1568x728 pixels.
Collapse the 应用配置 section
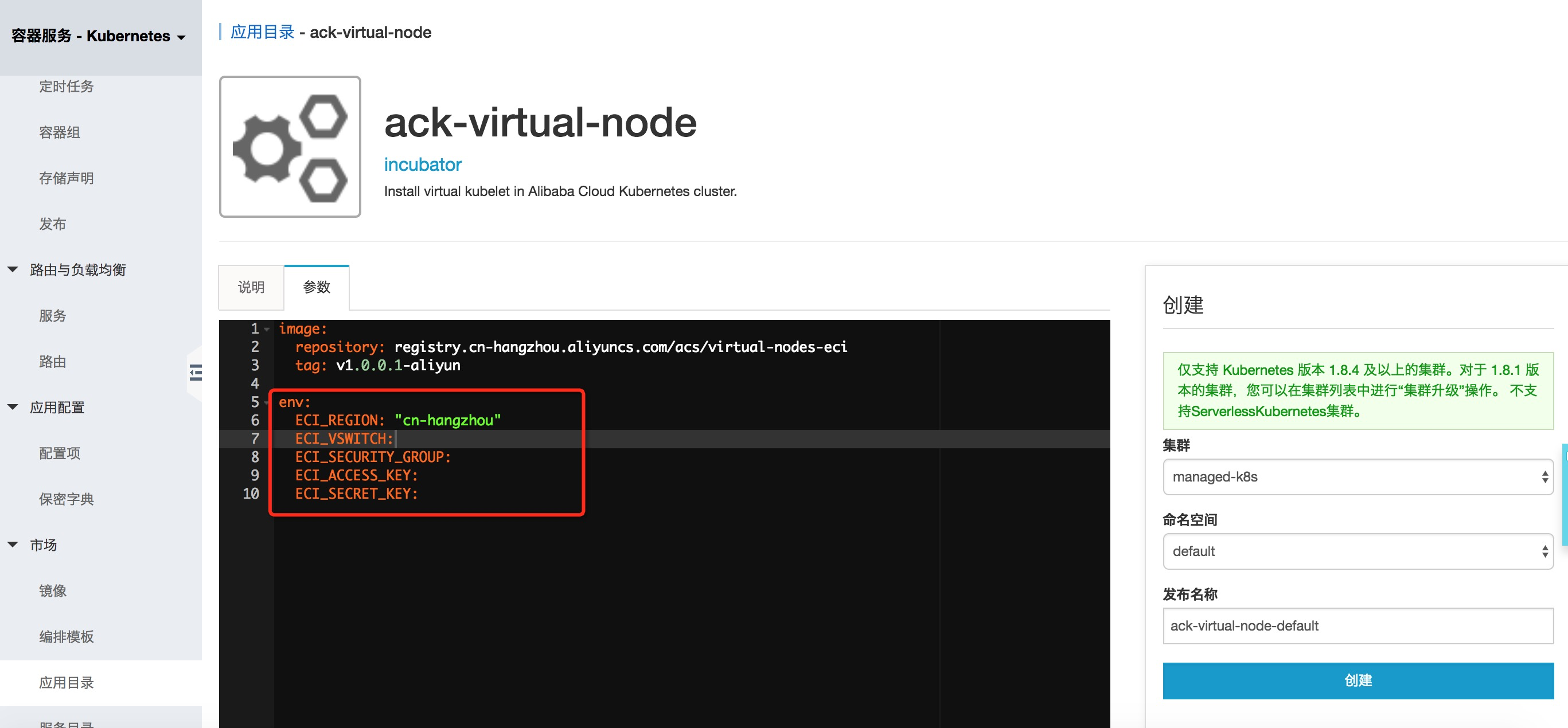click(12, 407)
